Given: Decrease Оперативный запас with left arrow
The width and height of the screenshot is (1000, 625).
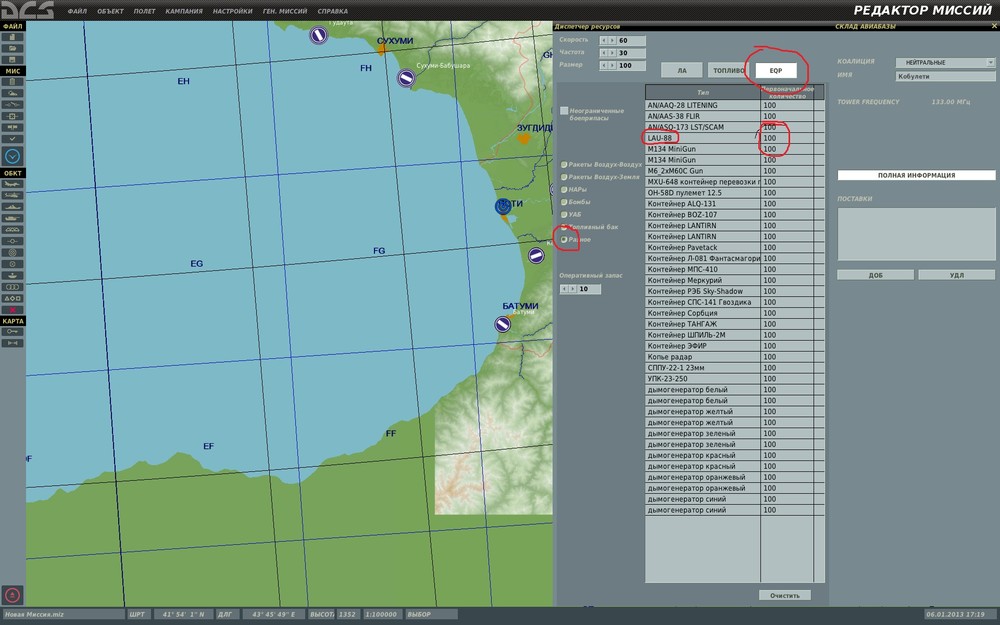Looking at the screenshot, I should 563,289.
